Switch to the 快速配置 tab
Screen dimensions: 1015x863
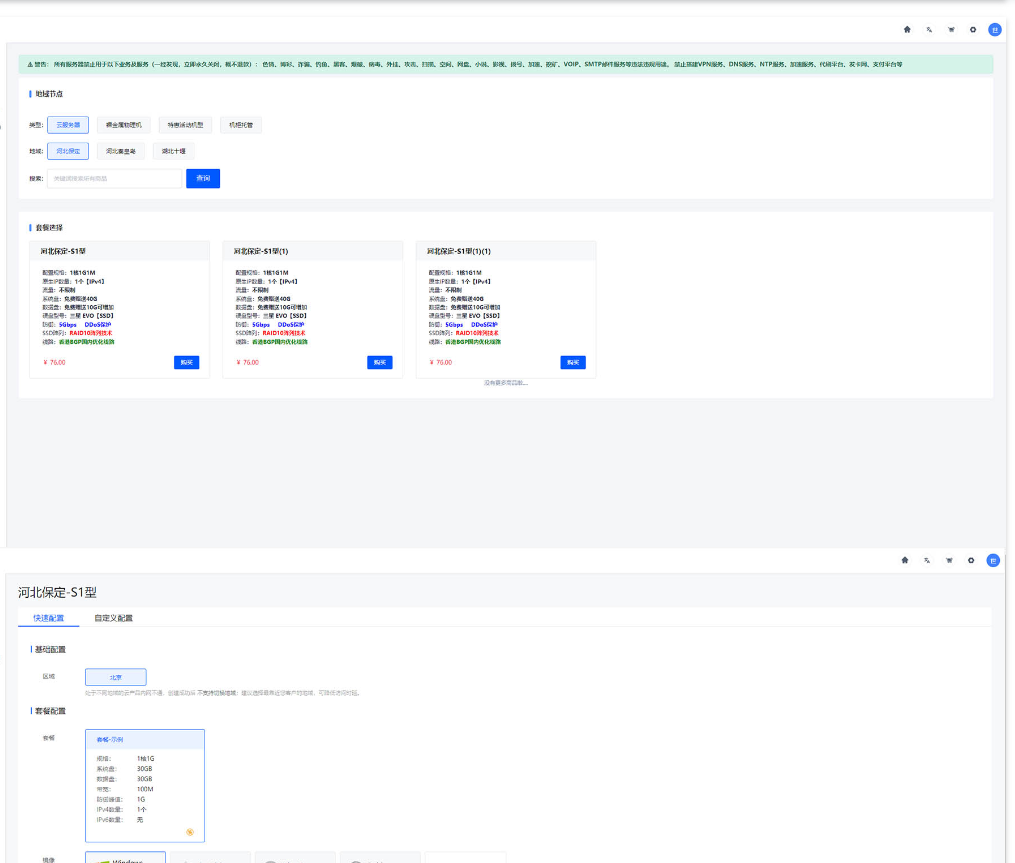pos(49,618)
